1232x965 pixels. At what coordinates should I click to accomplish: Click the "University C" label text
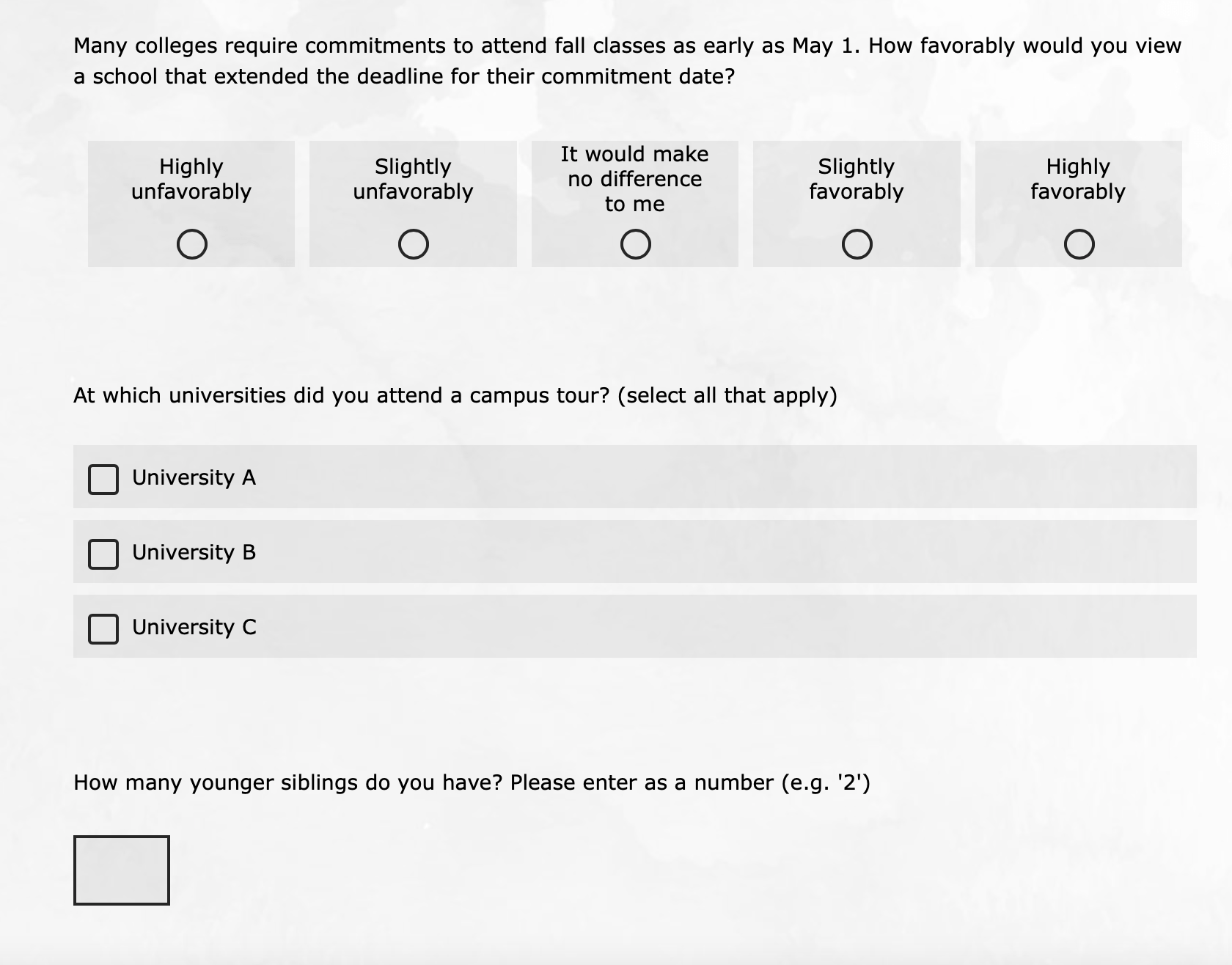tap(194, 627)
